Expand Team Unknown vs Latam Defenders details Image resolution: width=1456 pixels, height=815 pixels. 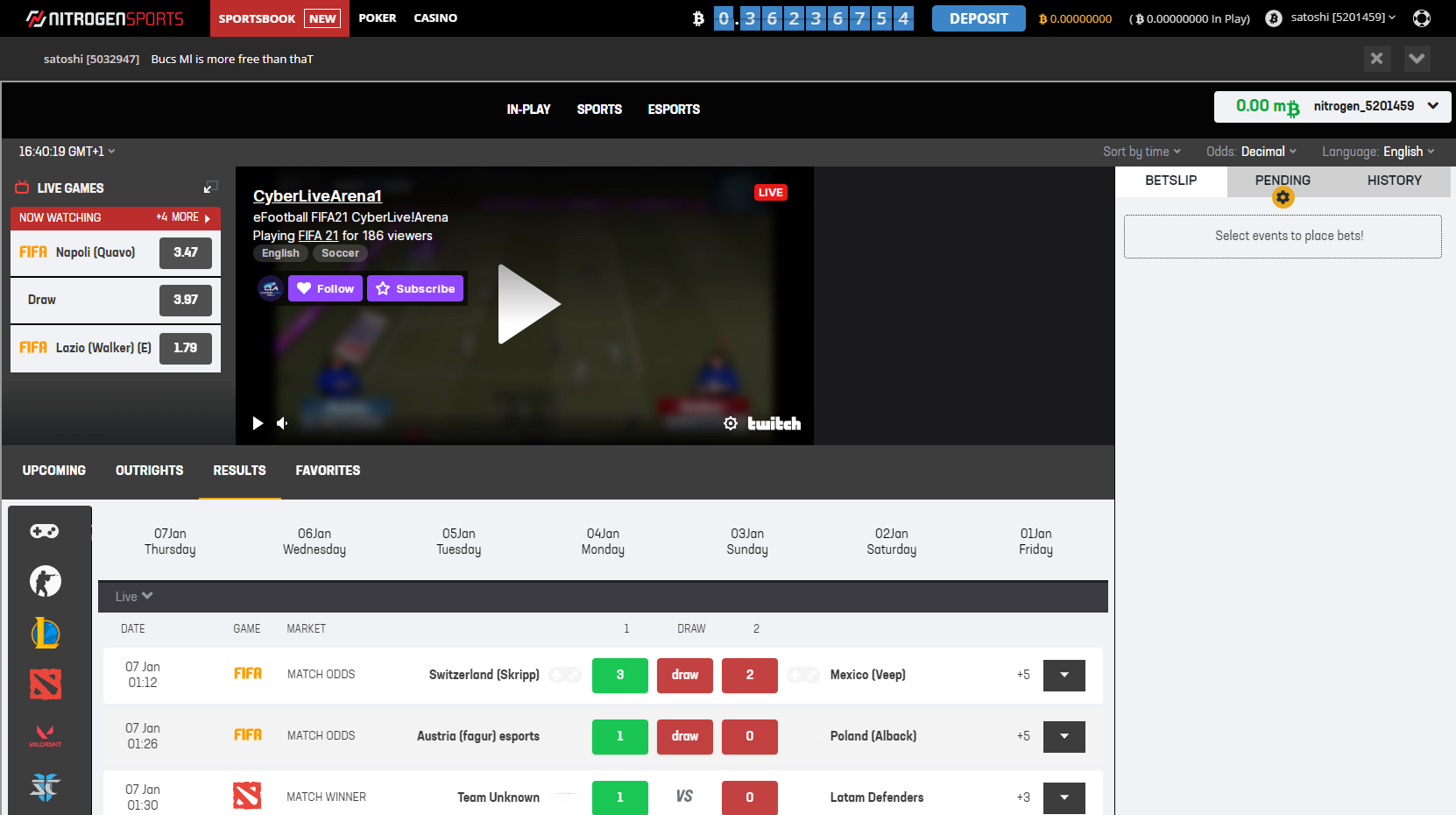(1064, 797)
